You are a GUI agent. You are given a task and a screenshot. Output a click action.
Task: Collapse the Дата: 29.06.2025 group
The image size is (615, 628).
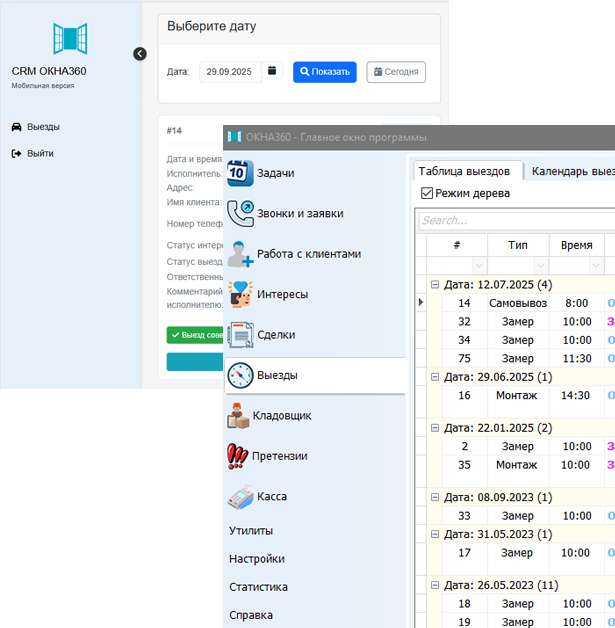click(x=435, y=377)
